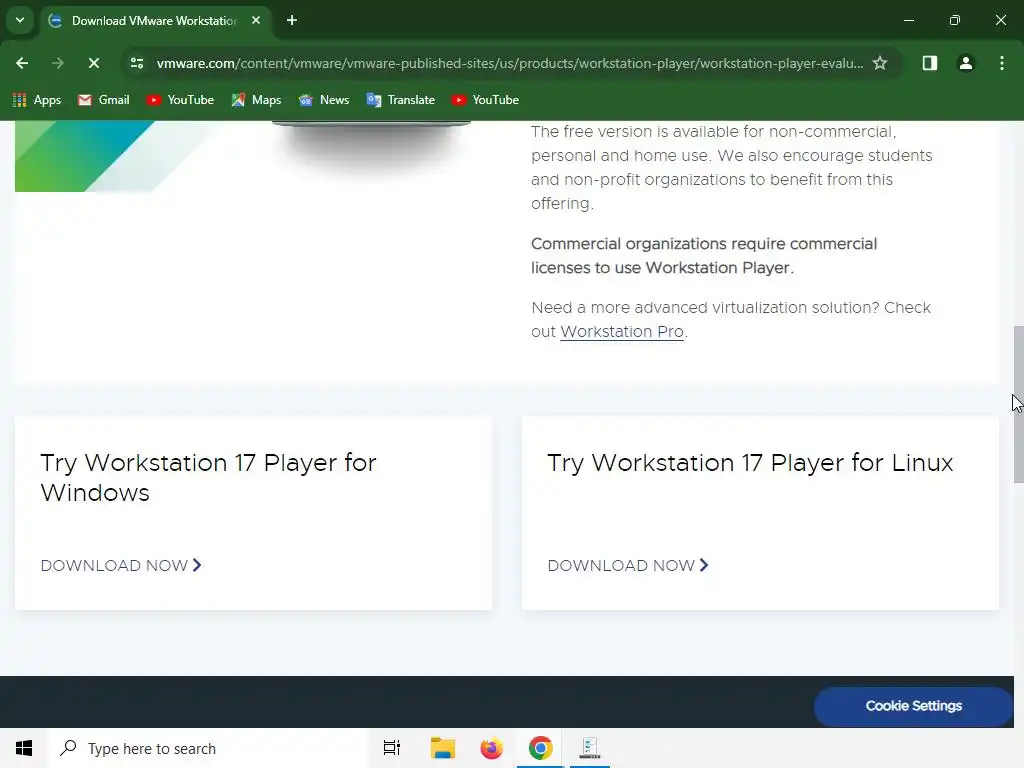The width and height of the screenshot is (1024, 768).
Task: Launch Firefox from the taskbar
Action: point(491,748)
